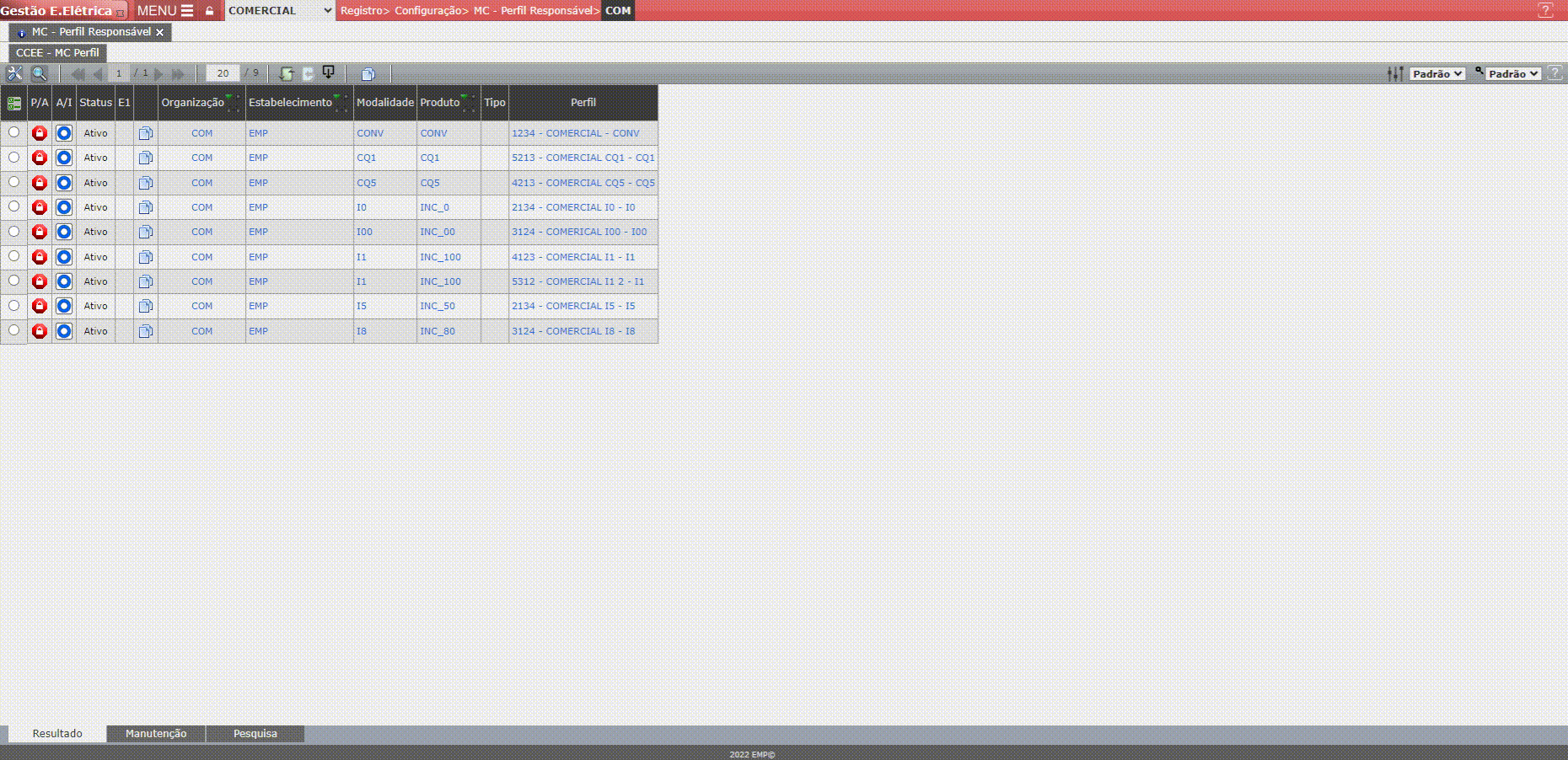
Task: Open the COMERCIAL dropdown in the top bar
Action: 279,11
